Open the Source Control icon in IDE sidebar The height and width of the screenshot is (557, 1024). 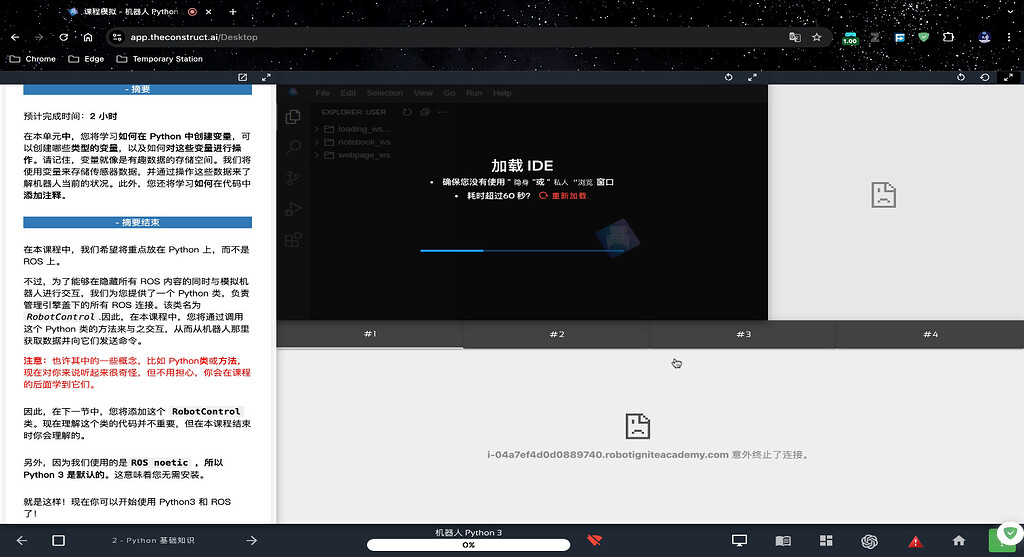click(x=293, y=178)
